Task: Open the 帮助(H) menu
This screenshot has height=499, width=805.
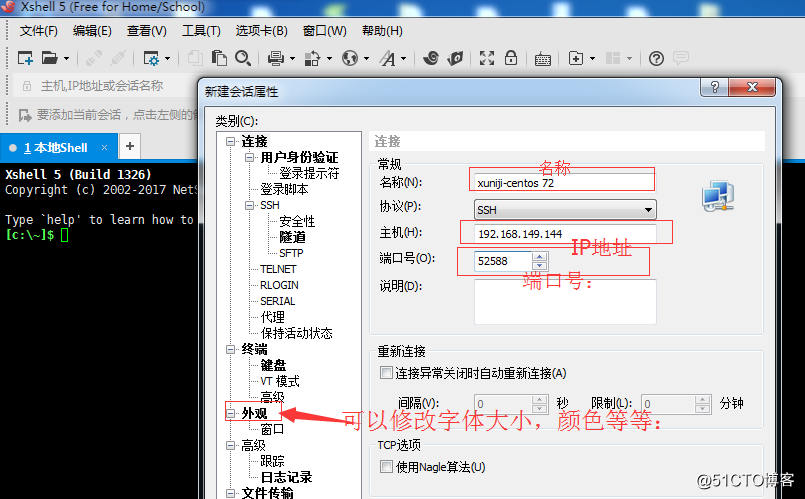Action: click(382, 31)
